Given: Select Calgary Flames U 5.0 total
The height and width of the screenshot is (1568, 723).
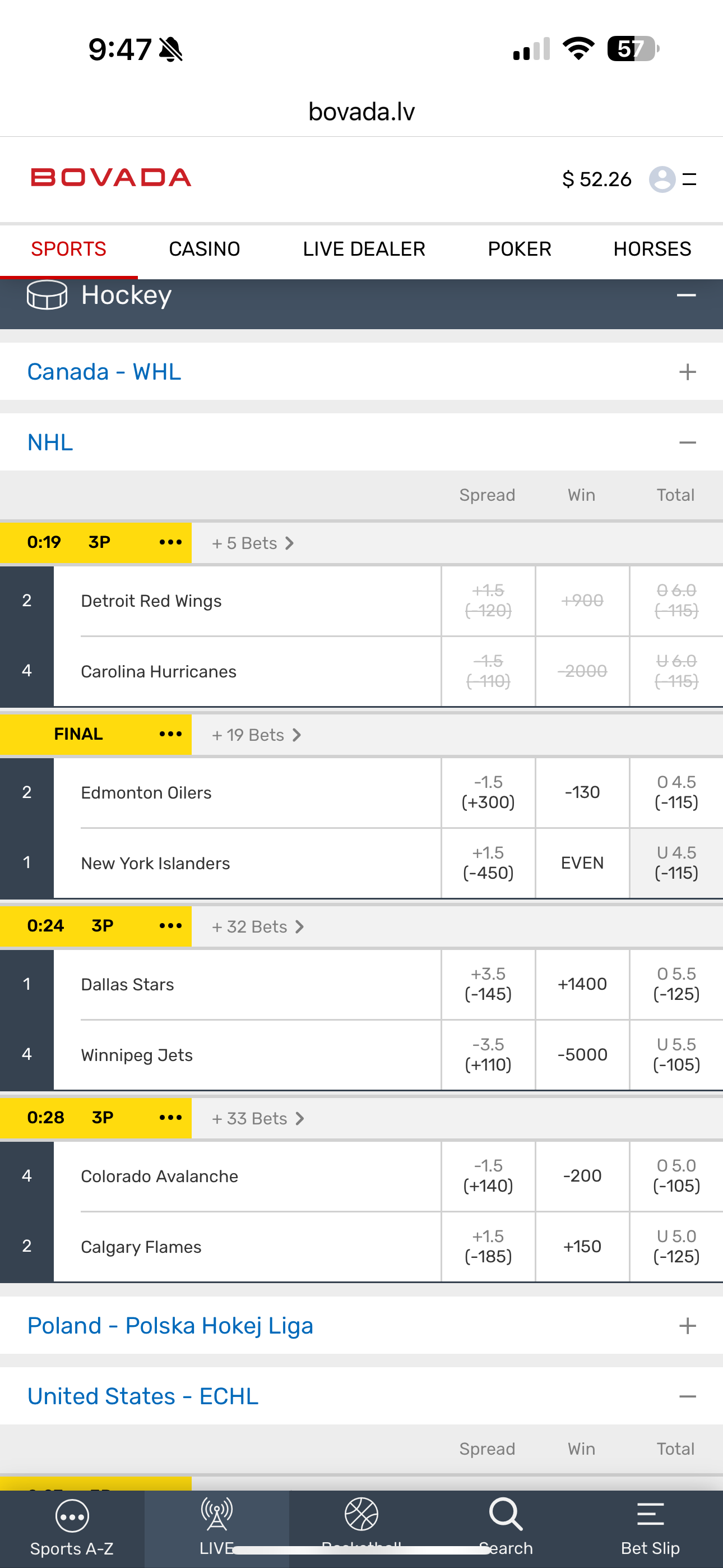Looking at the screenshot, I should coord(675,1246).
